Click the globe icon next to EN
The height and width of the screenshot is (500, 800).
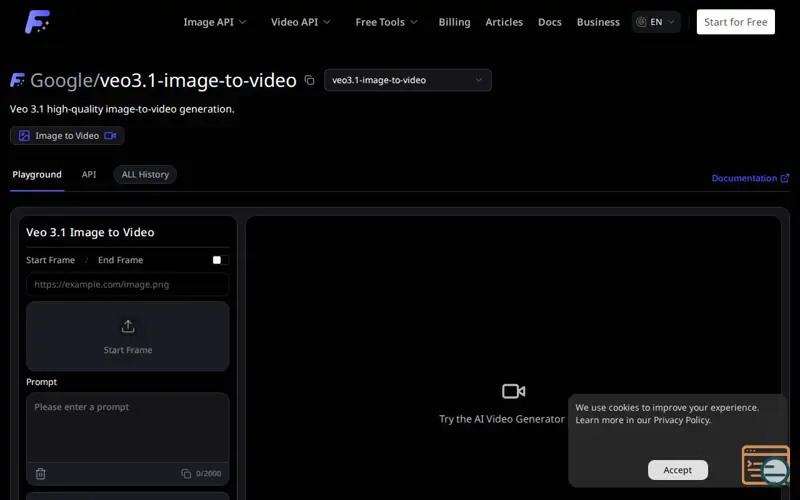[x=641, y=22]
